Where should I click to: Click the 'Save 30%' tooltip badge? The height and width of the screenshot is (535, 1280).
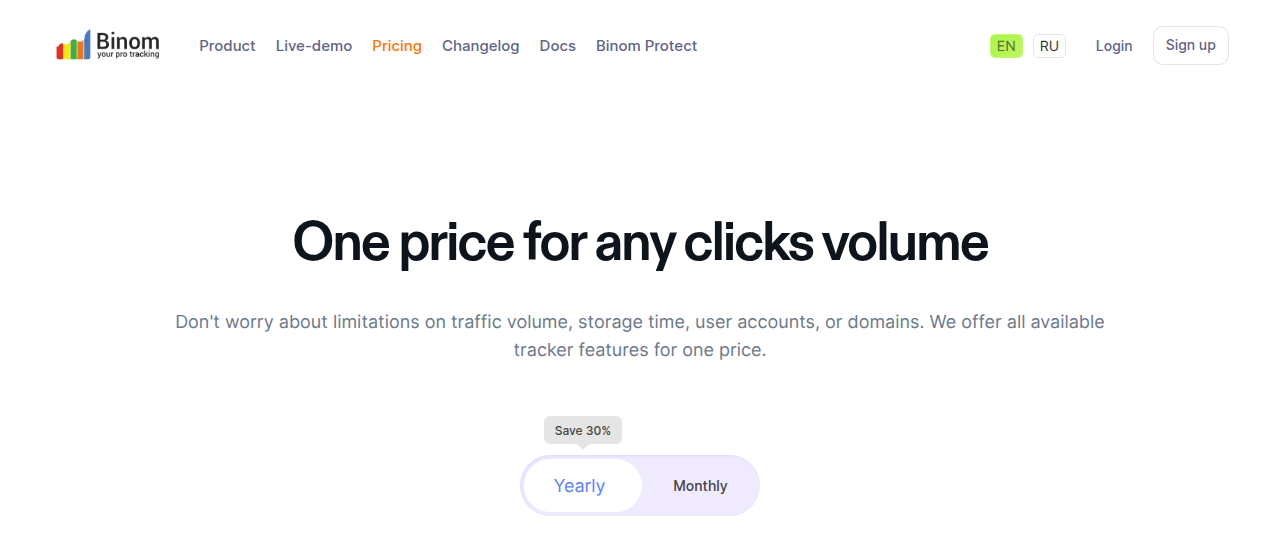583,430
